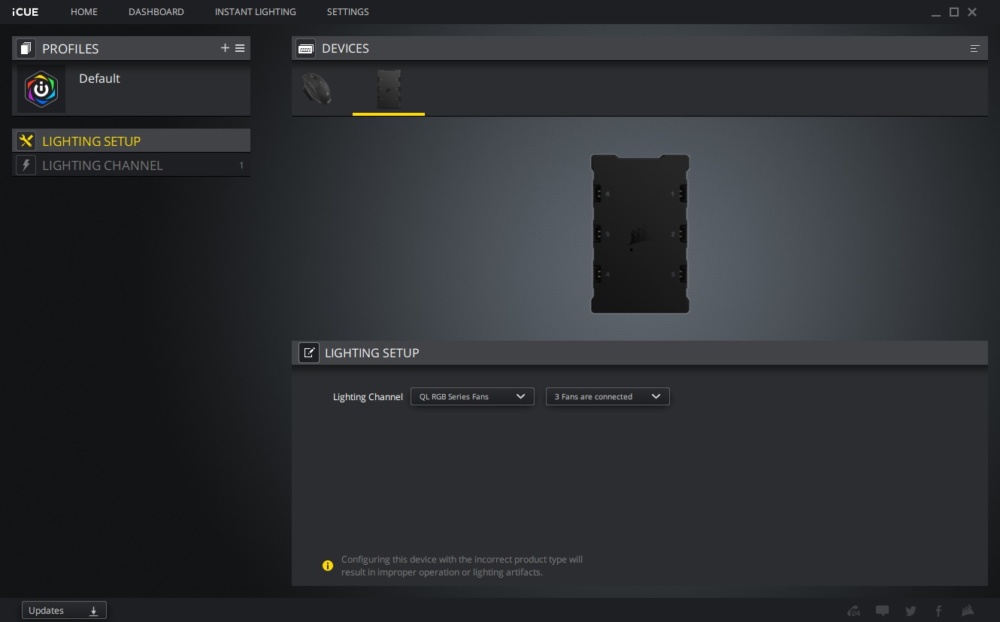Open QL RGB Series Fans dropdown
Viewport: 1000px width, 622px height.
tap(472, 396)
